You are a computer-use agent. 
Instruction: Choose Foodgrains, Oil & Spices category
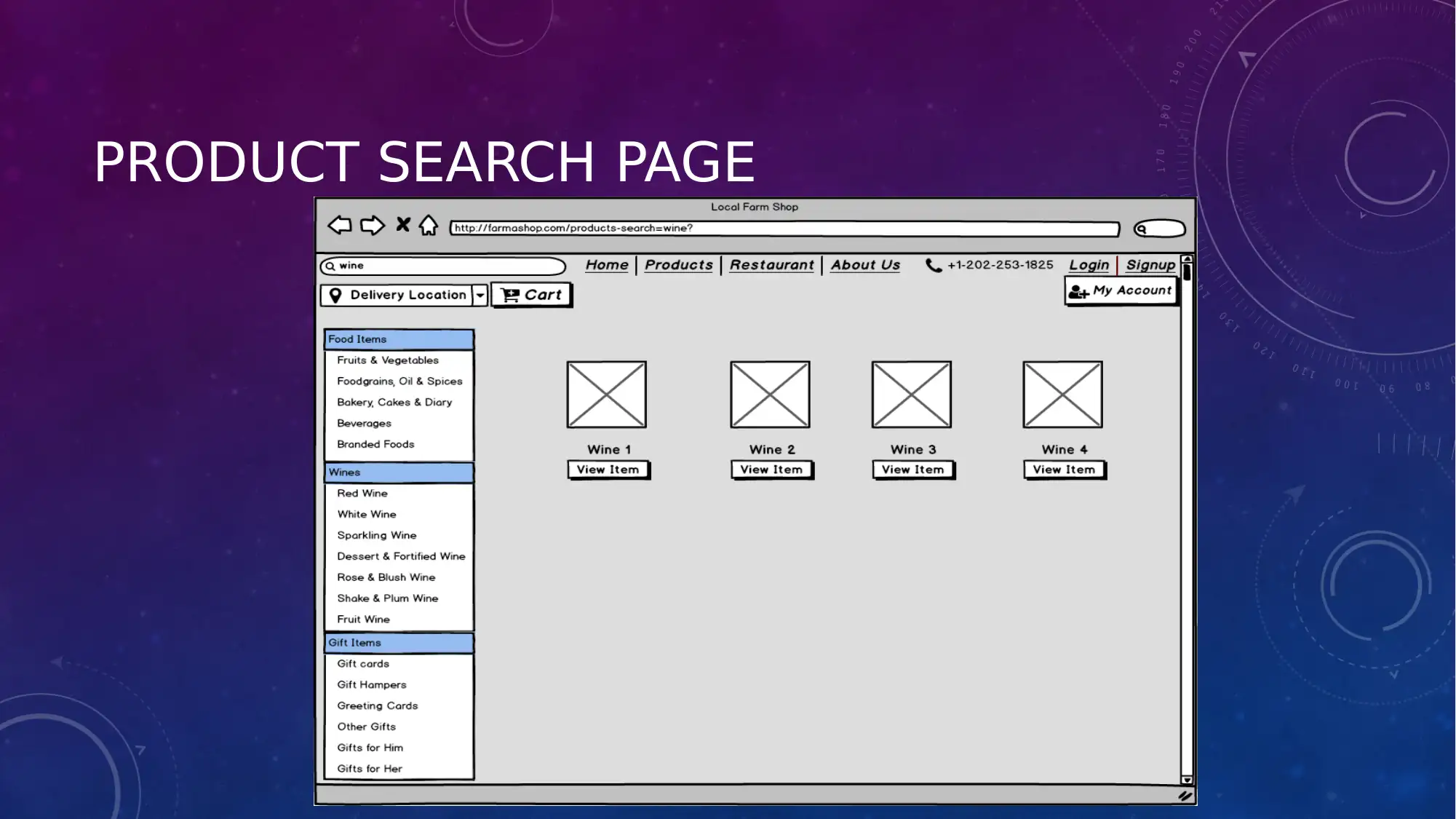[399, 381]
